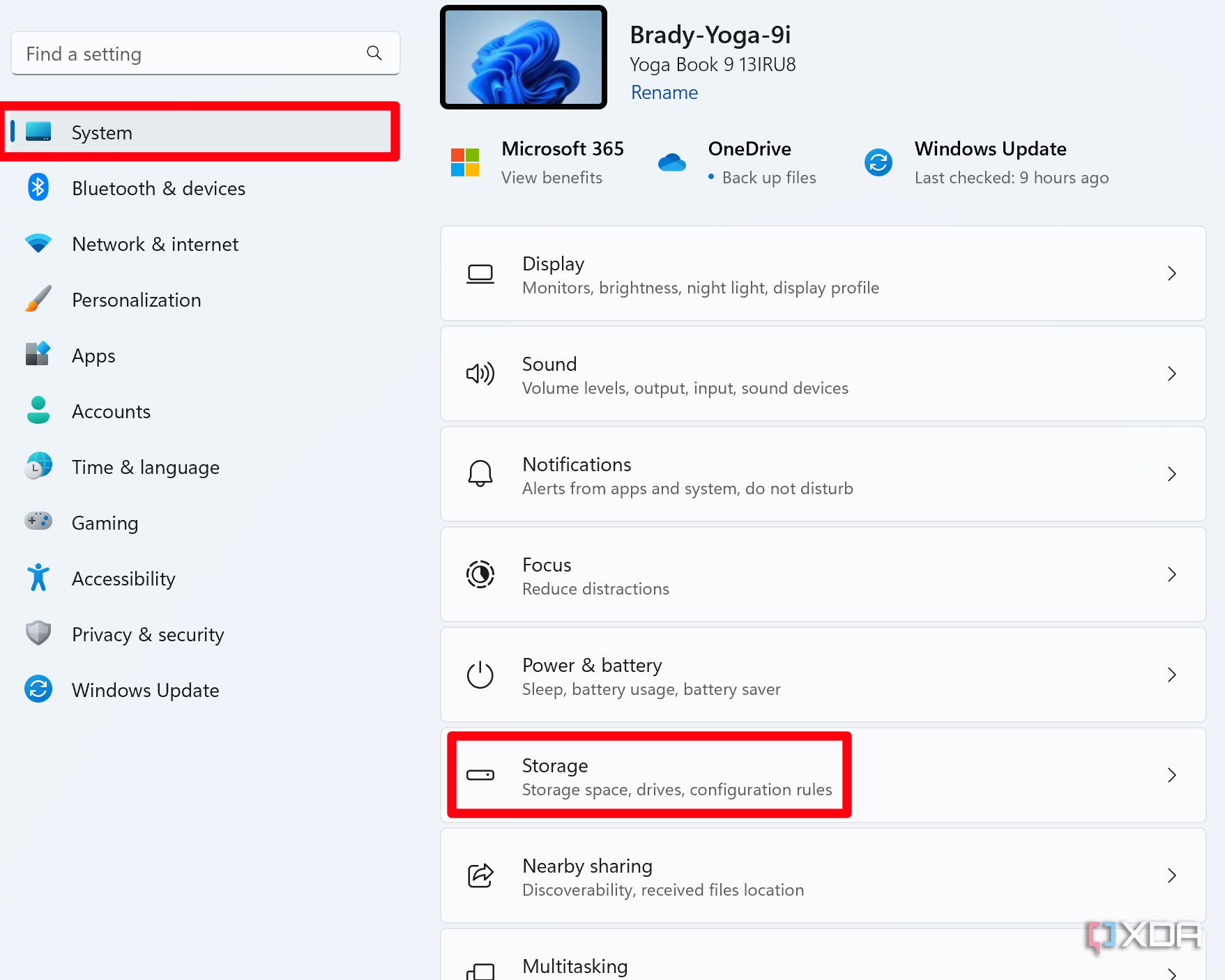The image size is (1225, 980).
Task: Click the Windows Update refresh icon
Action: coord(878,162)
